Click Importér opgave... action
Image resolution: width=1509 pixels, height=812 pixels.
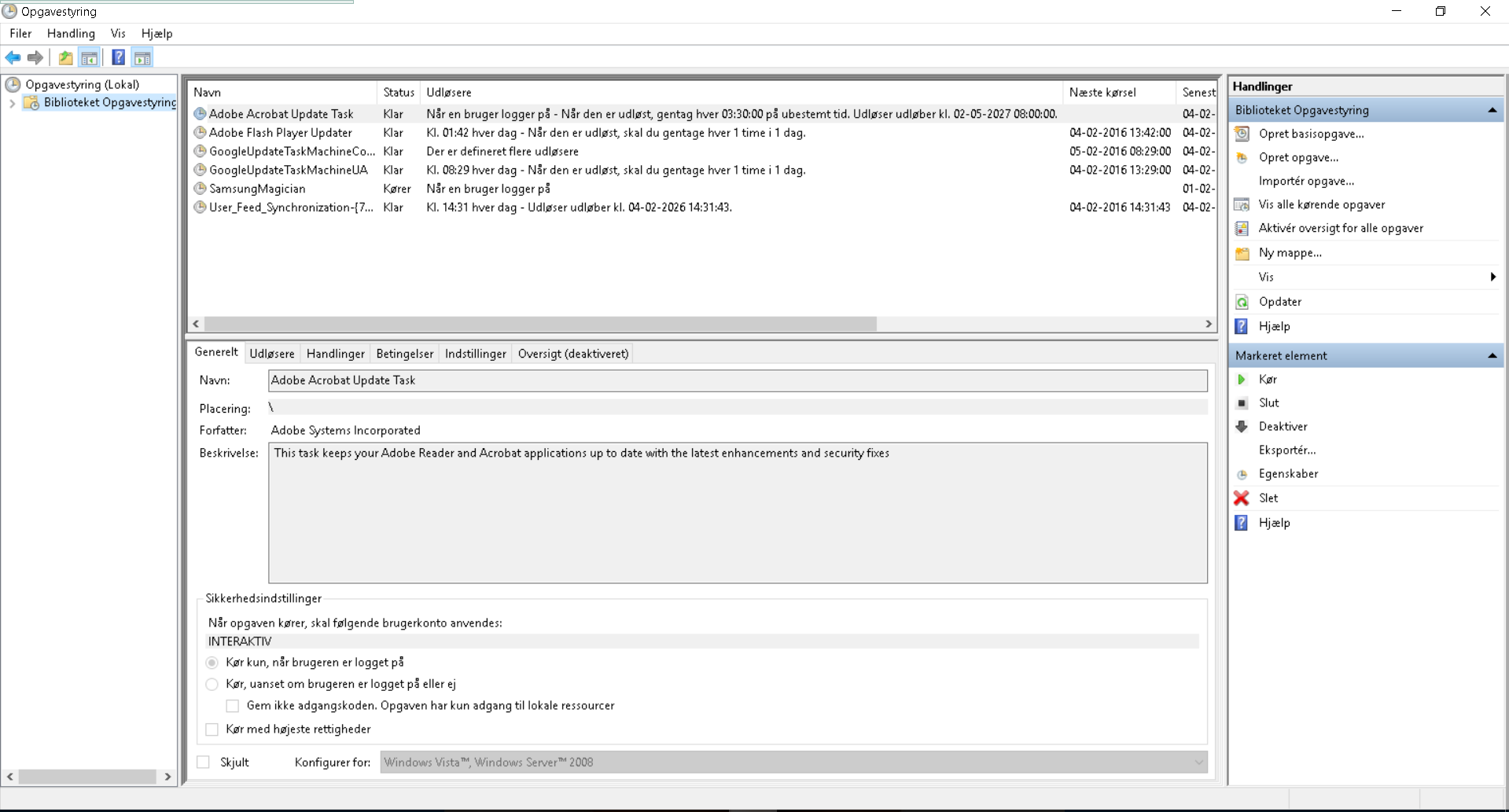click(1306, 181)
